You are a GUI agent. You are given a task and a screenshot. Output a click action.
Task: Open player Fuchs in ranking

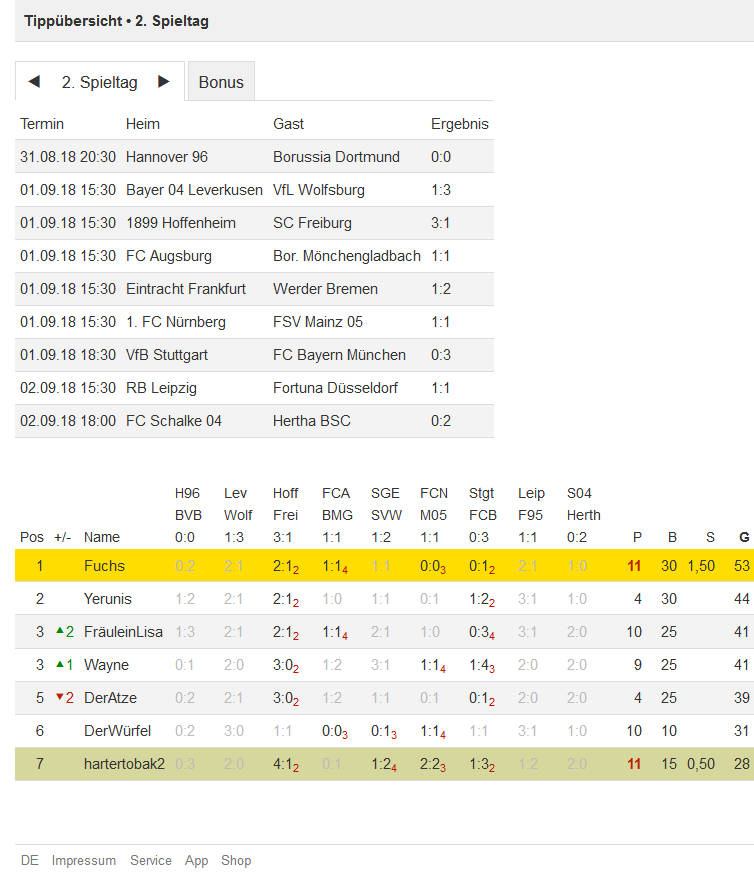104,566
